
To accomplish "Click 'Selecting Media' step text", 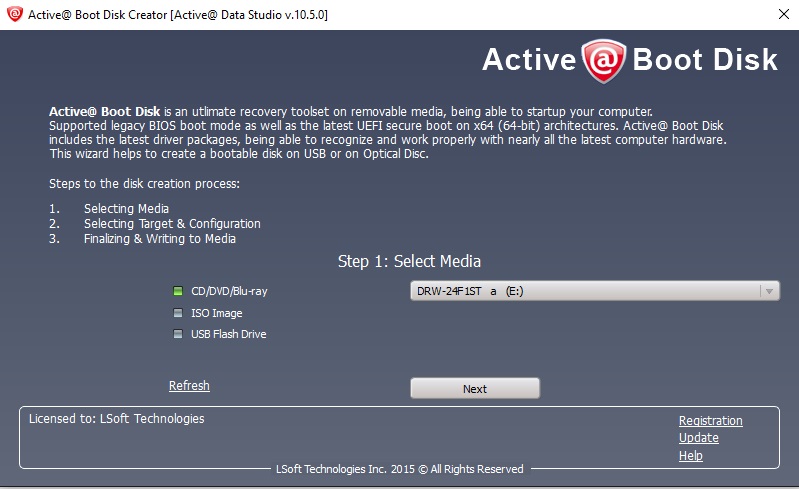I will (126, 208).
